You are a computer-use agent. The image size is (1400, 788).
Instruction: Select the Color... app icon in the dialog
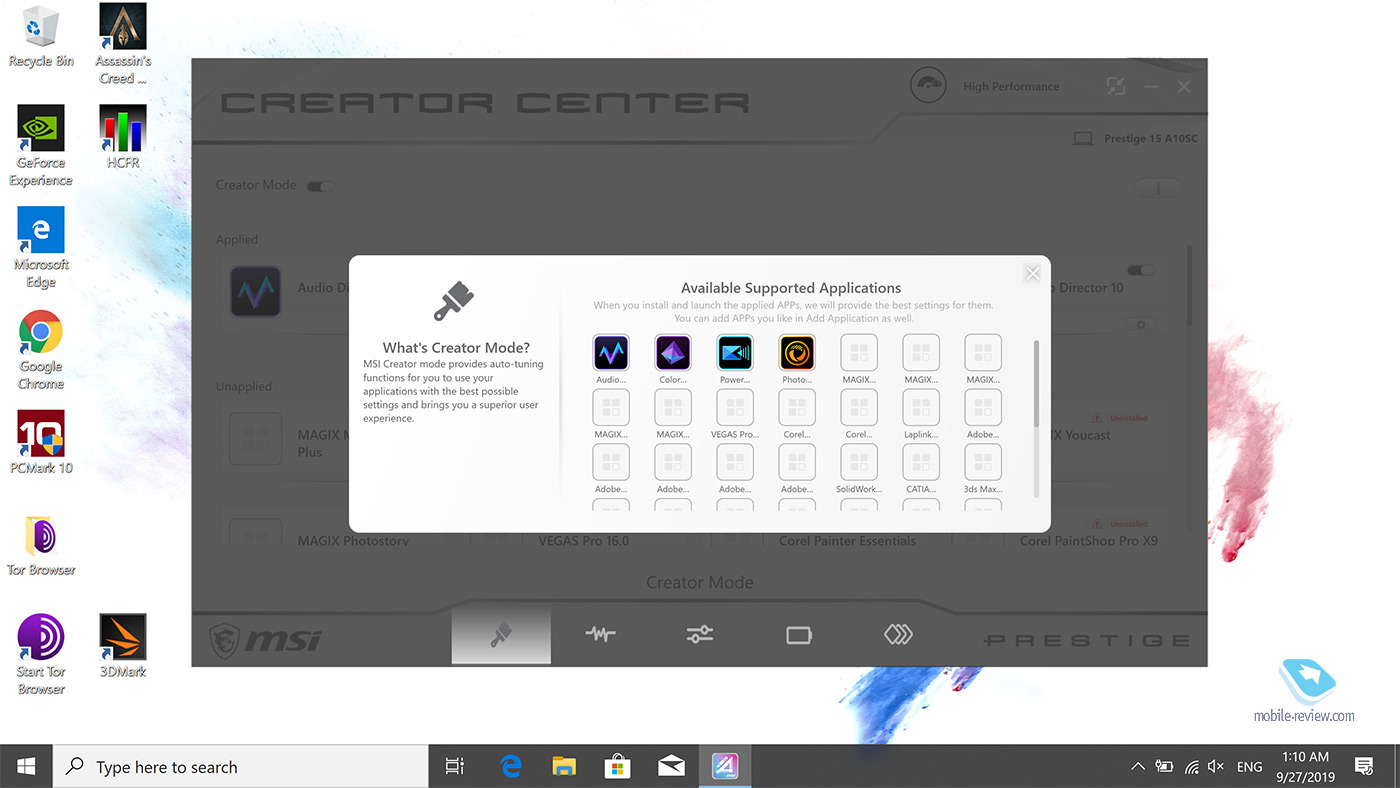673,353
